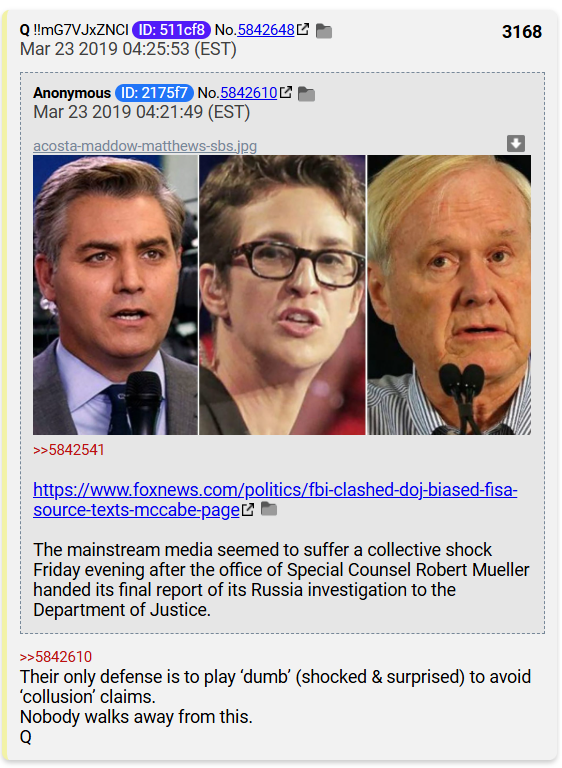Click image panel of man in striped shirt

point(449,295)
